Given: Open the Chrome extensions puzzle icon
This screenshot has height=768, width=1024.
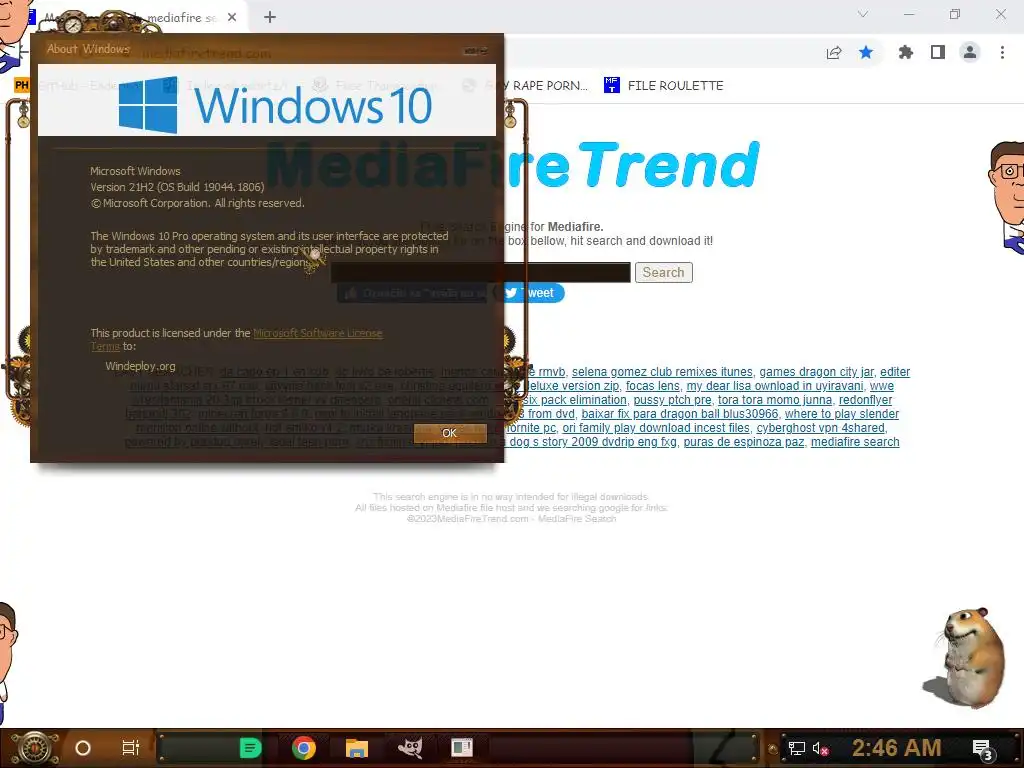Looking at the screenshot, I should tap(906, 52).
